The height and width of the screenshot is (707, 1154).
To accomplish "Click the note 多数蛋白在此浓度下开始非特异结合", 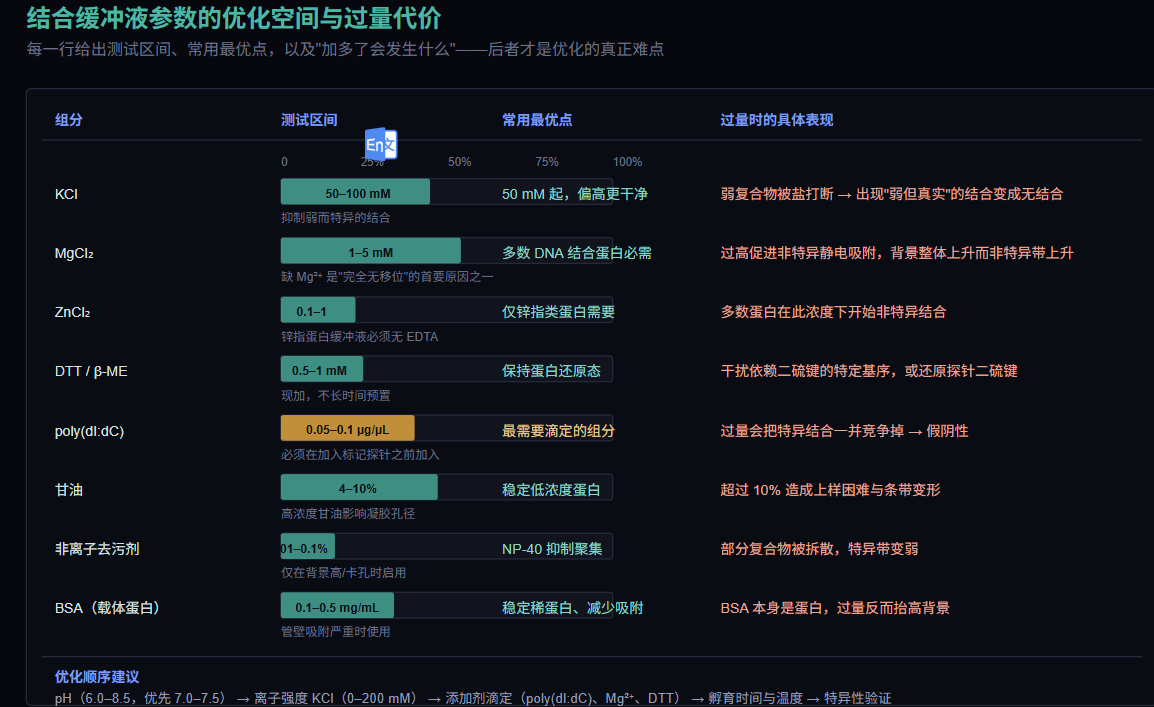I will [x=833, y=312].
